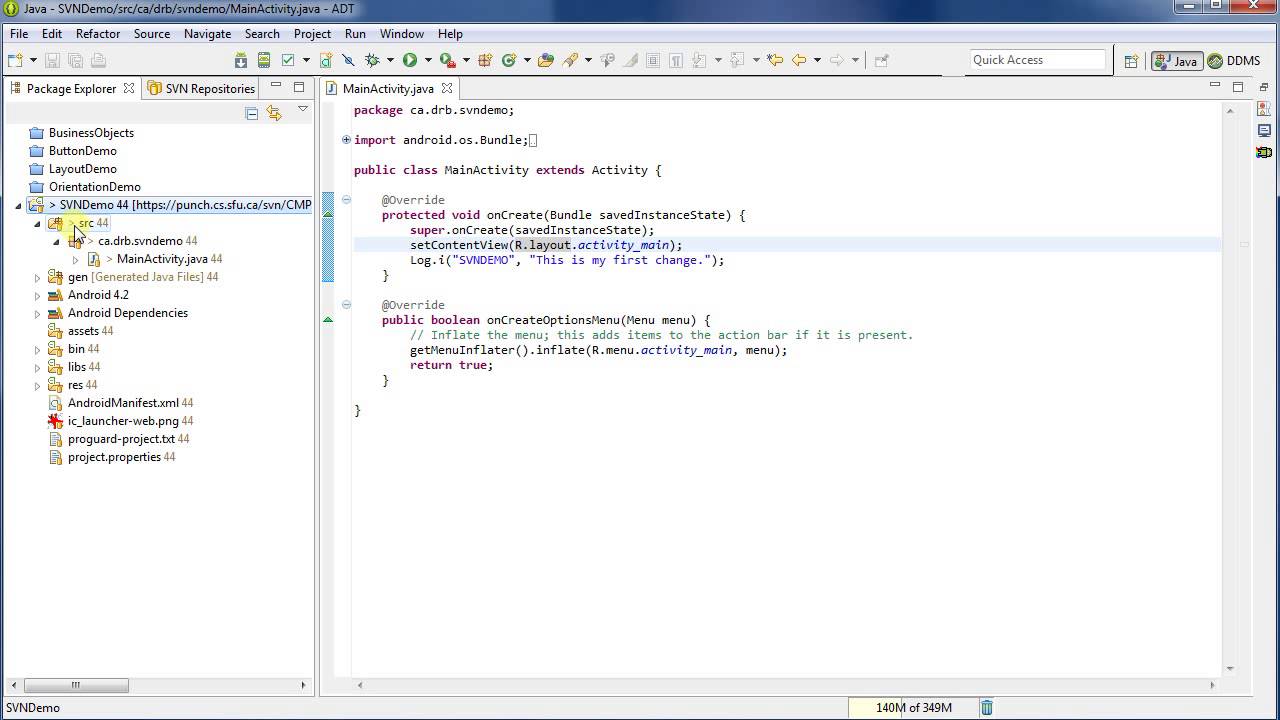Expand the gen Generated Java Files folder
The width and height of the screenshot is (1280, 720).
pos(37,278)
